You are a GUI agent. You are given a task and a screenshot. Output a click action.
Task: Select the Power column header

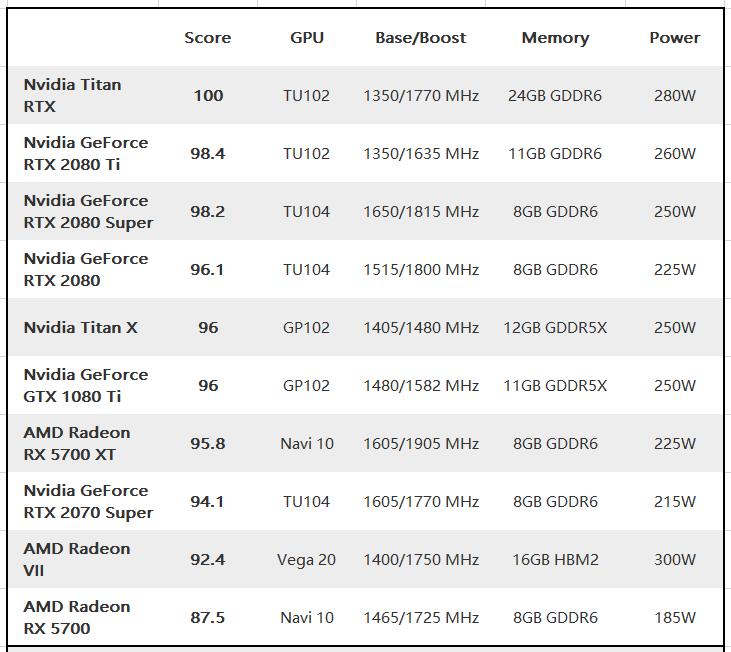coord(675,38)
